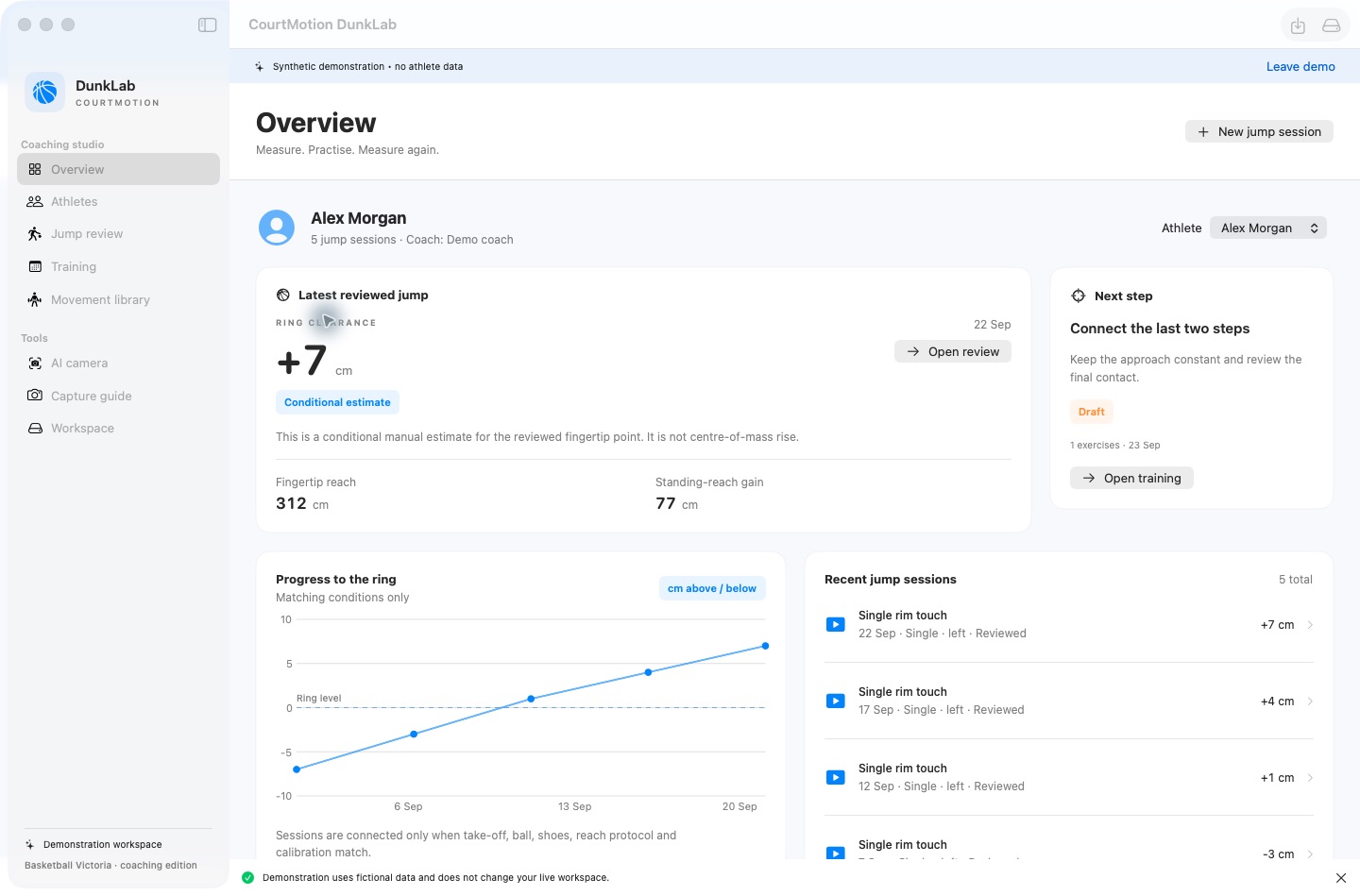Viewport: 1360px width, 896px height.
Task: Open Capture guide tool
Action: point(118,396)
